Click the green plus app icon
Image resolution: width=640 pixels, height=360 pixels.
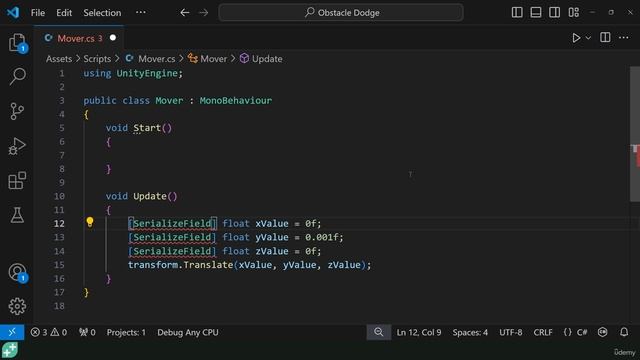point(9,350)
